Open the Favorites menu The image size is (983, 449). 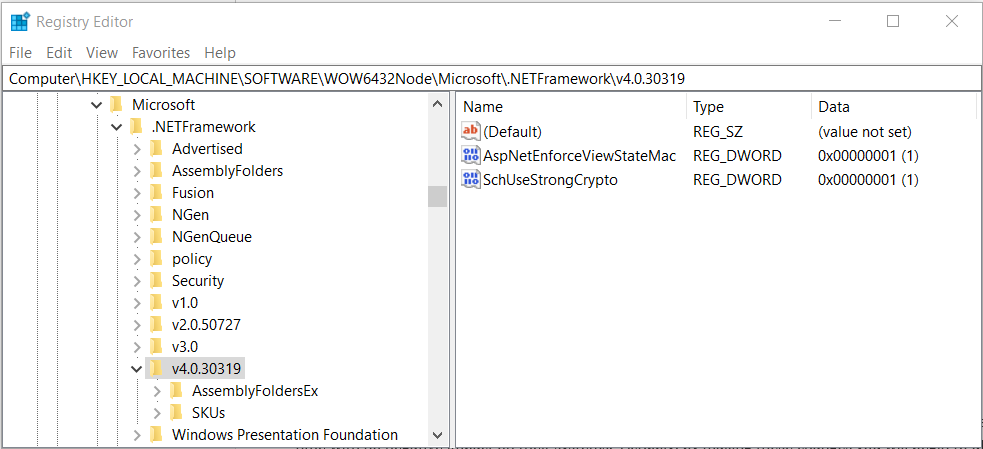point(161,52)
